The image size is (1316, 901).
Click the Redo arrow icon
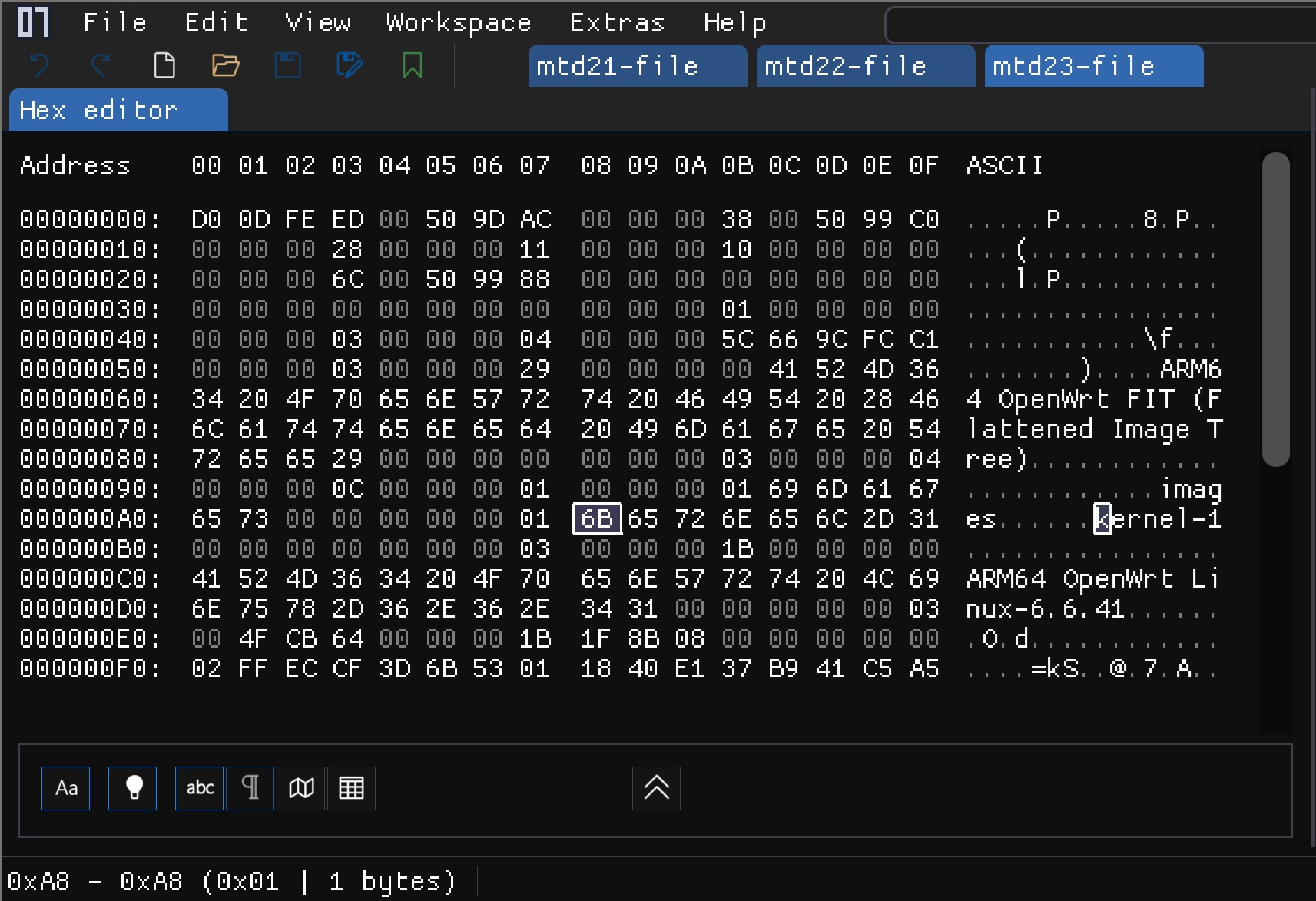(101, 65)
